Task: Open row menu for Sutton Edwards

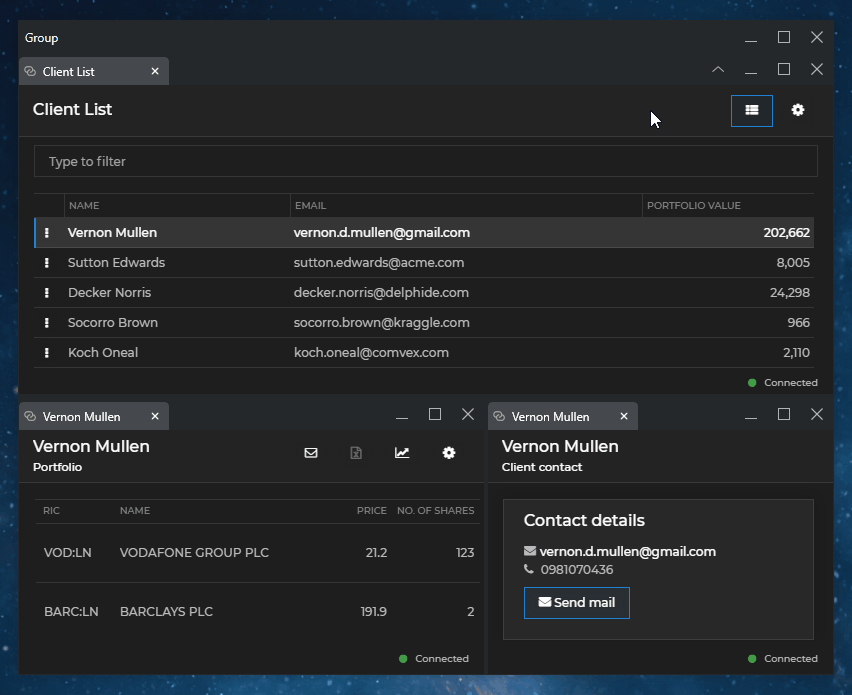Action: coord(47,263)
